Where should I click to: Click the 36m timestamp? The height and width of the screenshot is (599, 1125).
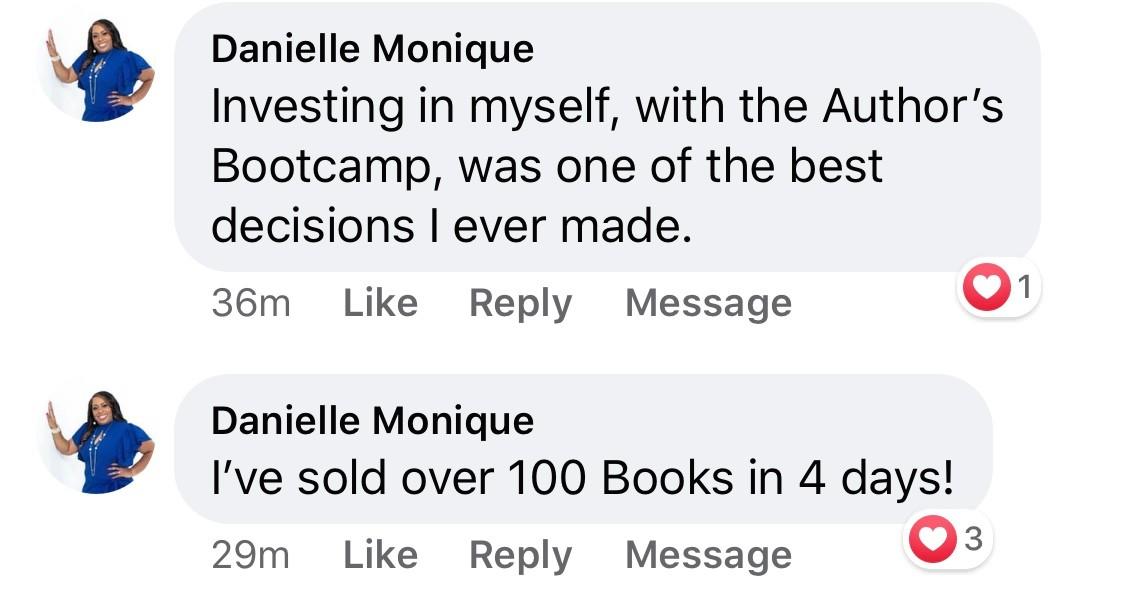click(x=251, y=303)
